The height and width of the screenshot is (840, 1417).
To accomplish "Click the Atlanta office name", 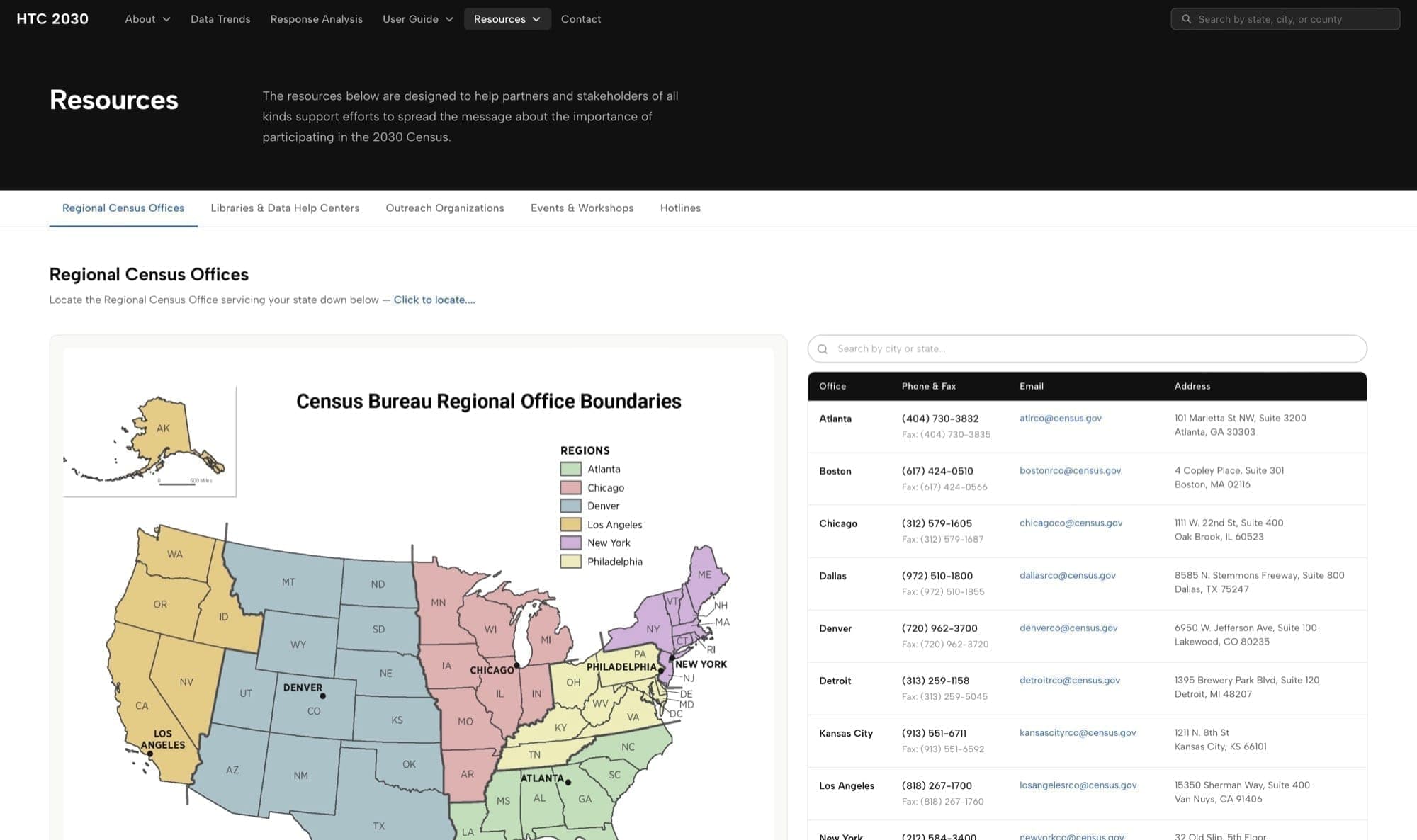I will pyautogui.click(x=835, y=419).
